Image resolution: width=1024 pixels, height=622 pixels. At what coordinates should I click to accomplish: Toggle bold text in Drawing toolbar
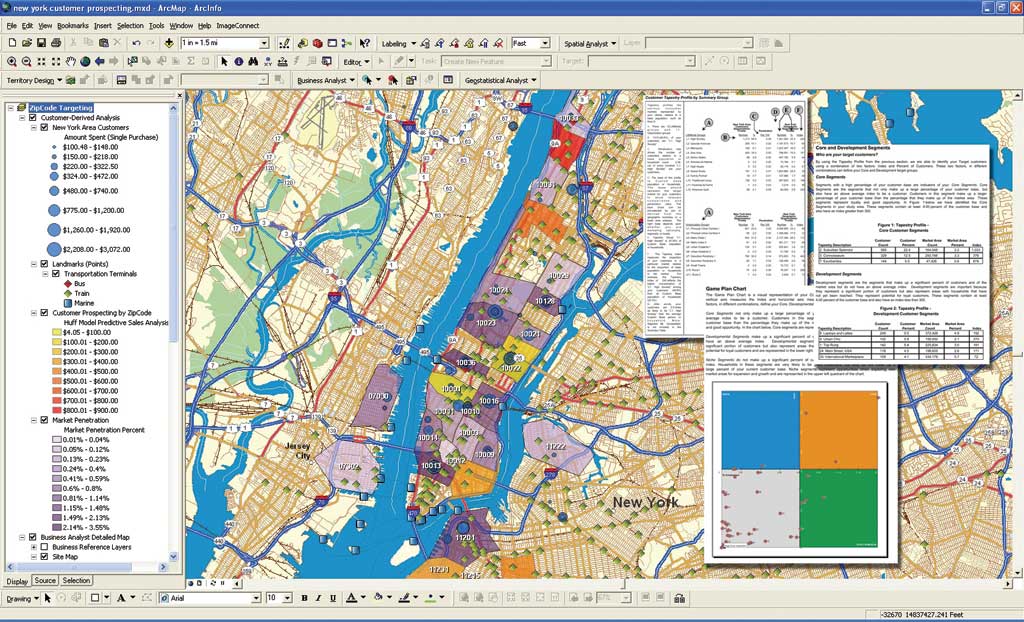[x=304, y=598]
